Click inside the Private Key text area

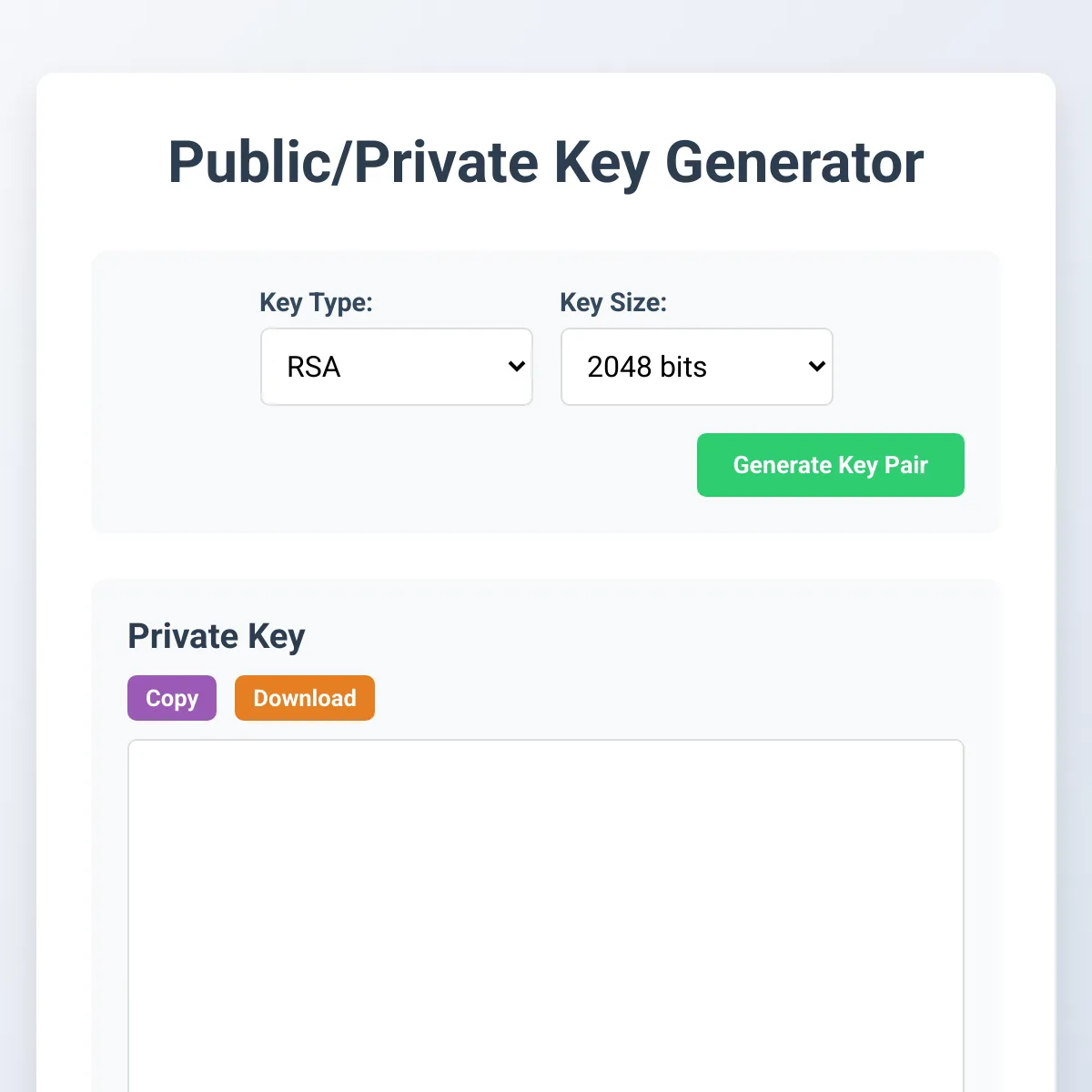tap(546, 910)
